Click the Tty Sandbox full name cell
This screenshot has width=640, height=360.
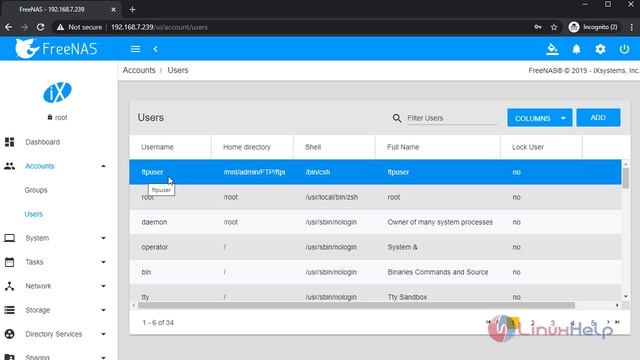coord(407,297)
